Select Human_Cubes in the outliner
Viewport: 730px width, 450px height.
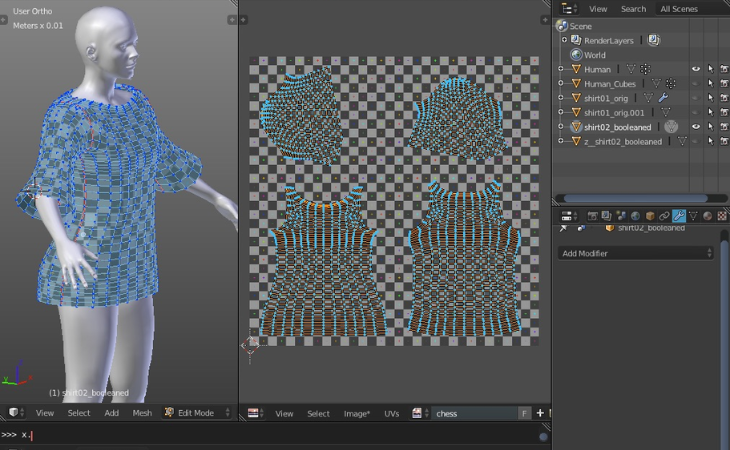tap(609, 84)
